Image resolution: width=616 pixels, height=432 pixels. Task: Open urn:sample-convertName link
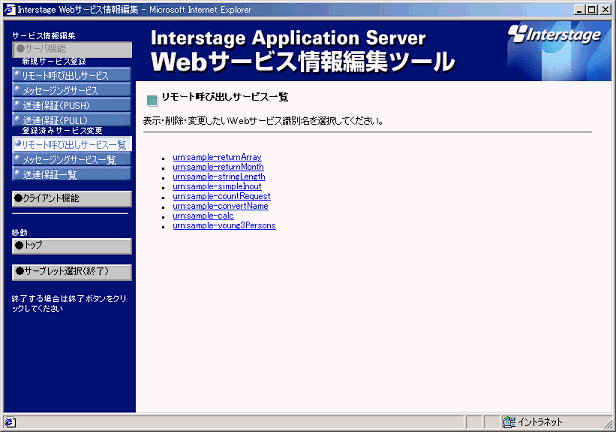point(220,206)
